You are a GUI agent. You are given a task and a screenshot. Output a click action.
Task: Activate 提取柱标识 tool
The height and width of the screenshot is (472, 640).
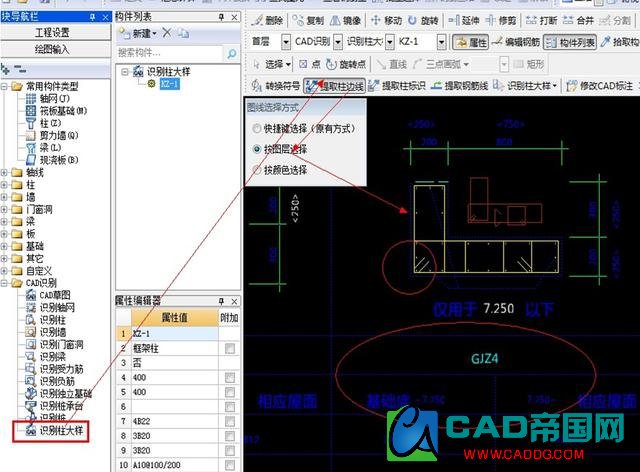click(397, 86)
